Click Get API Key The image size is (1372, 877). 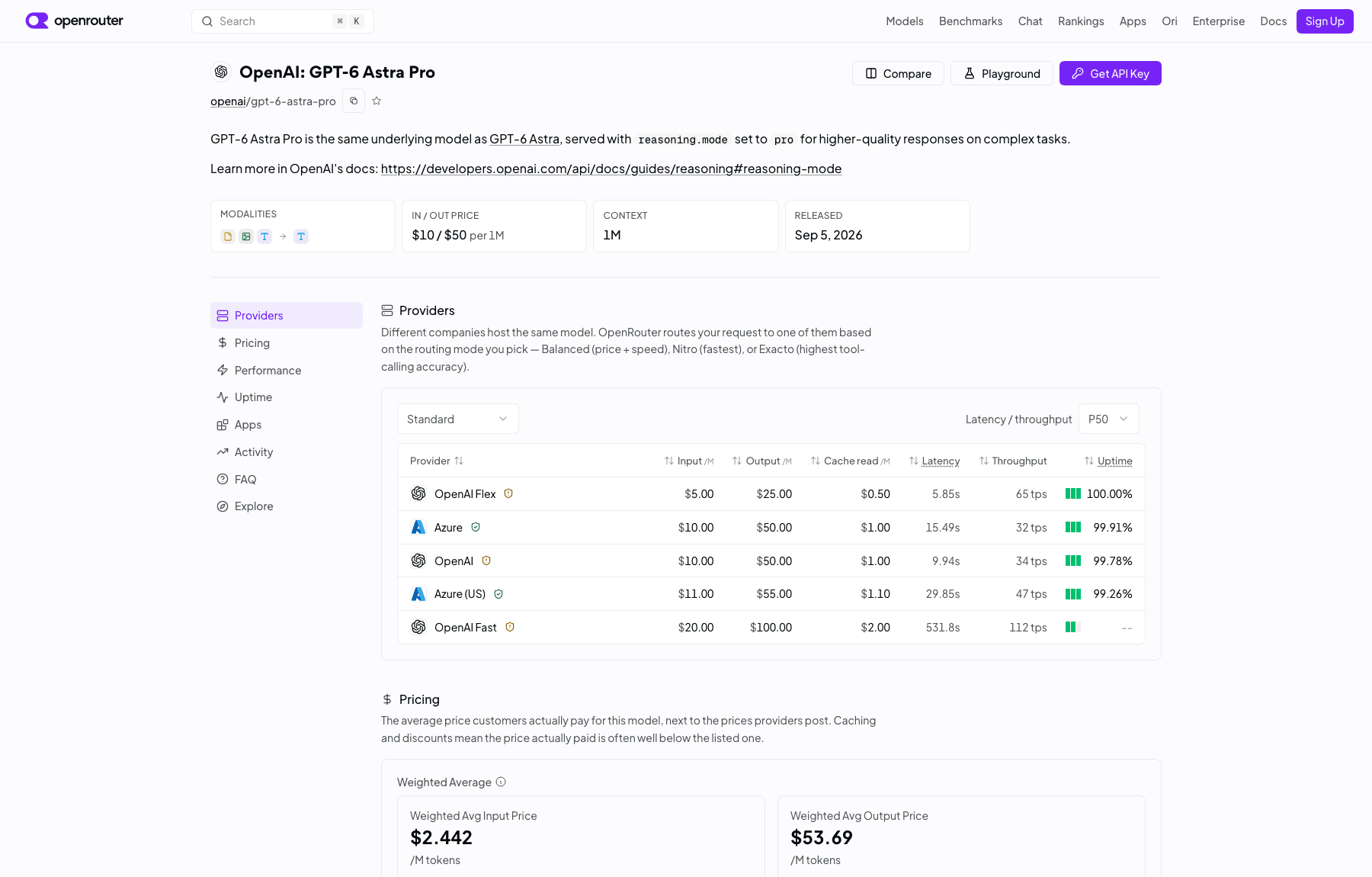(1110, 73)
